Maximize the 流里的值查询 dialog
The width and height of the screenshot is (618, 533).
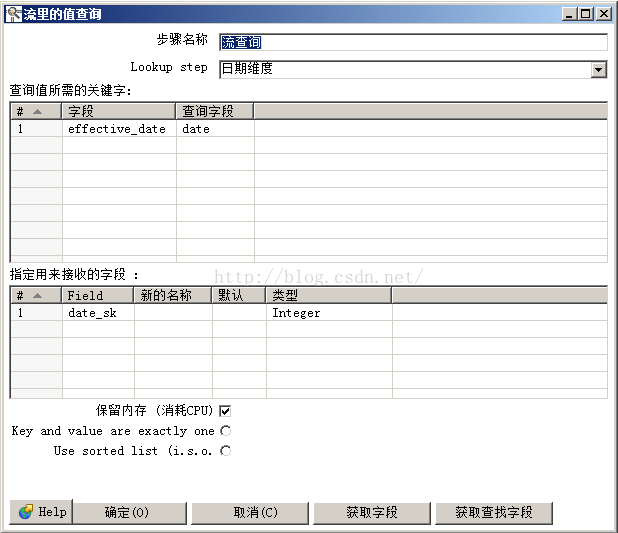pos(586,14)
